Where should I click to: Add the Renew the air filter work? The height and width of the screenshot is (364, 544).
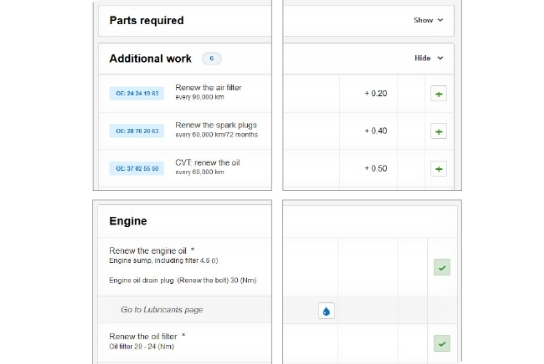pos(439,94)
